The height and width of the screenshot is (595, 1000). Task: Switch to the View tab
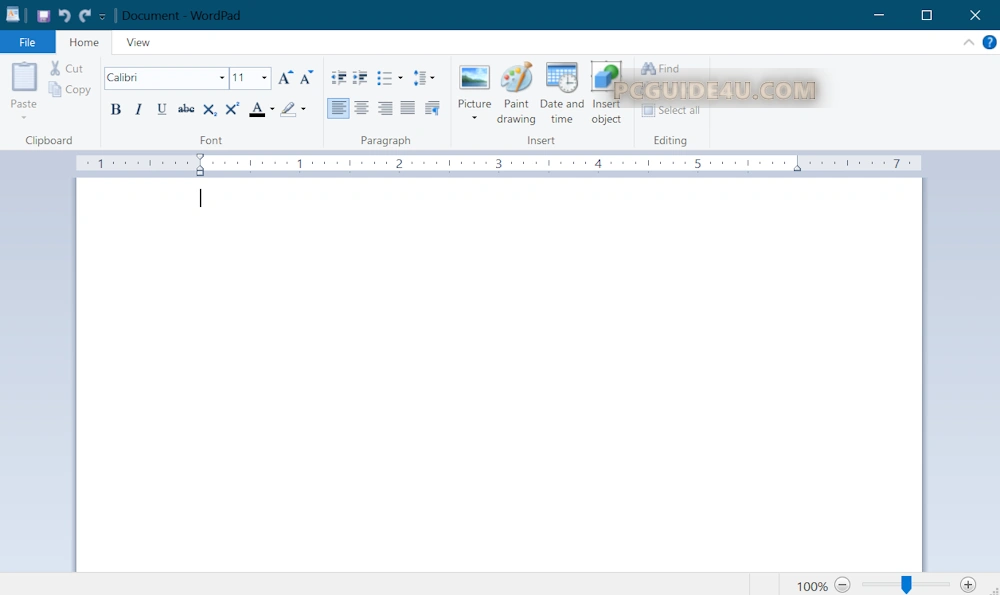point(138,43)
